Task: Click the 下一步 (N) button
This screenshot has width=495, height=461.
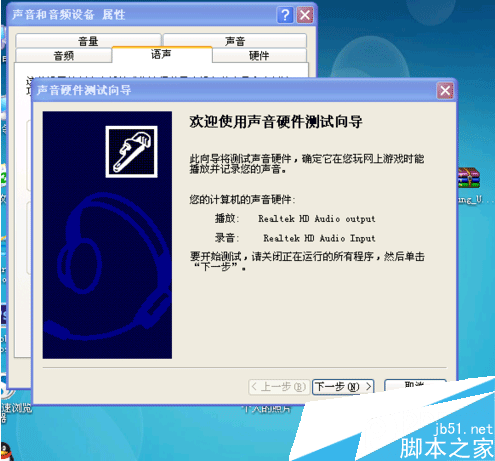Action: click(x=343, y=387)
